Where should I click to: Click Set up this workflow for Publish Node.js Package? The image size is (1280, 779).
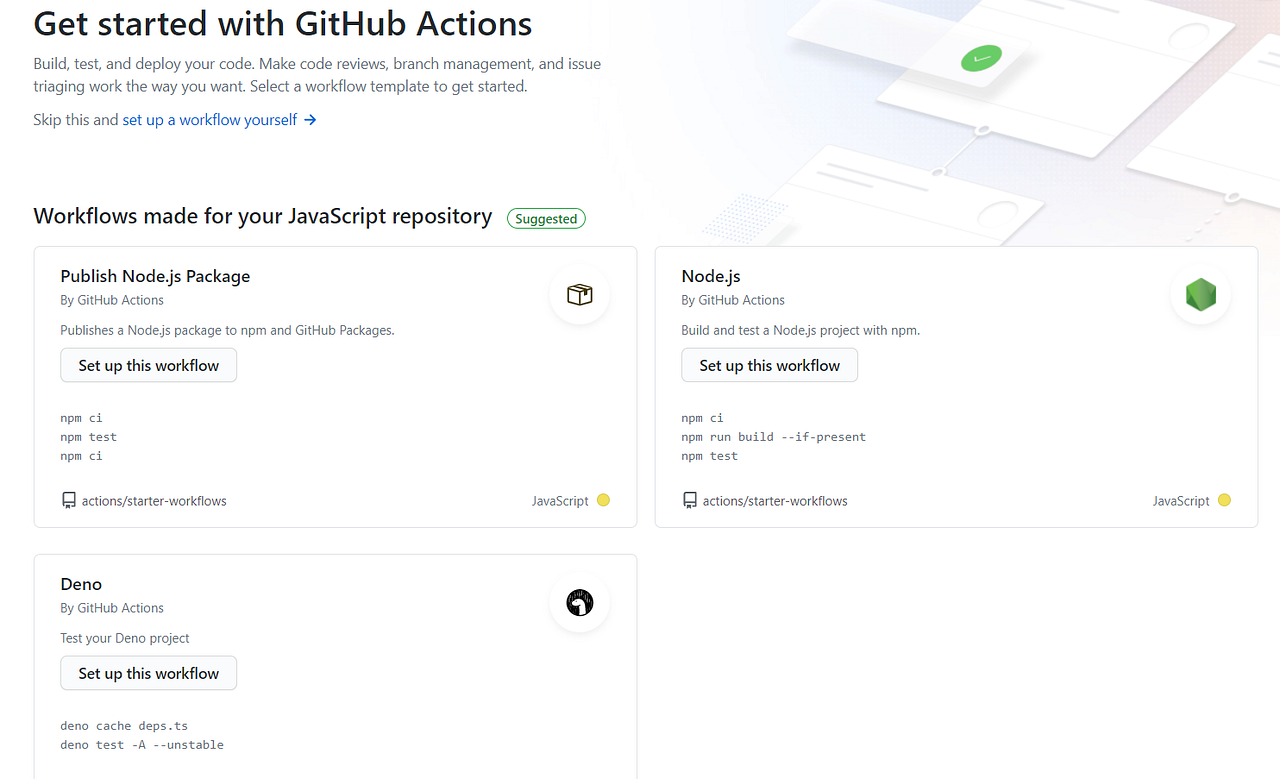click(148, 365)
